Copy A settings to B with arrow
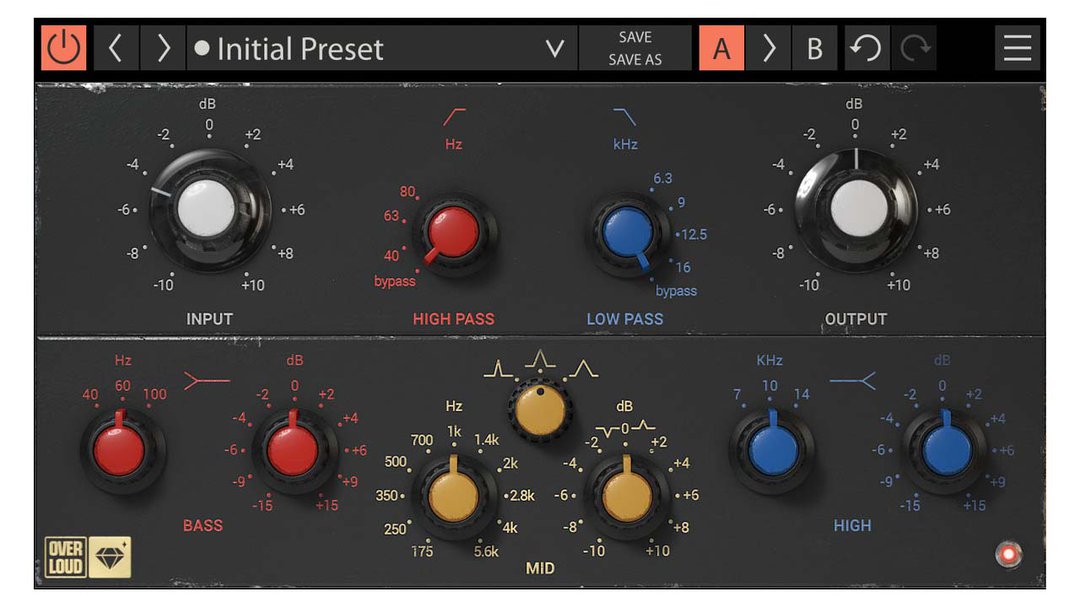 (768, 48)
